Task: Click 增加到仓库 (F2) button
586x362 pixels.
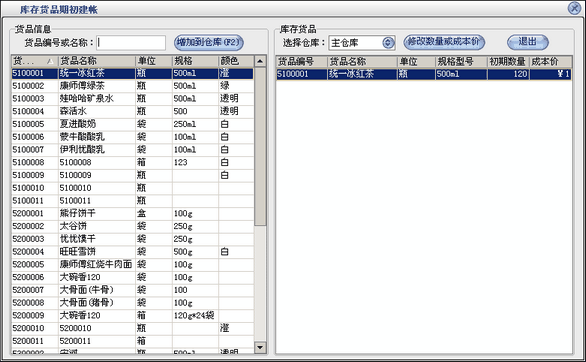Action: point(209,43)
